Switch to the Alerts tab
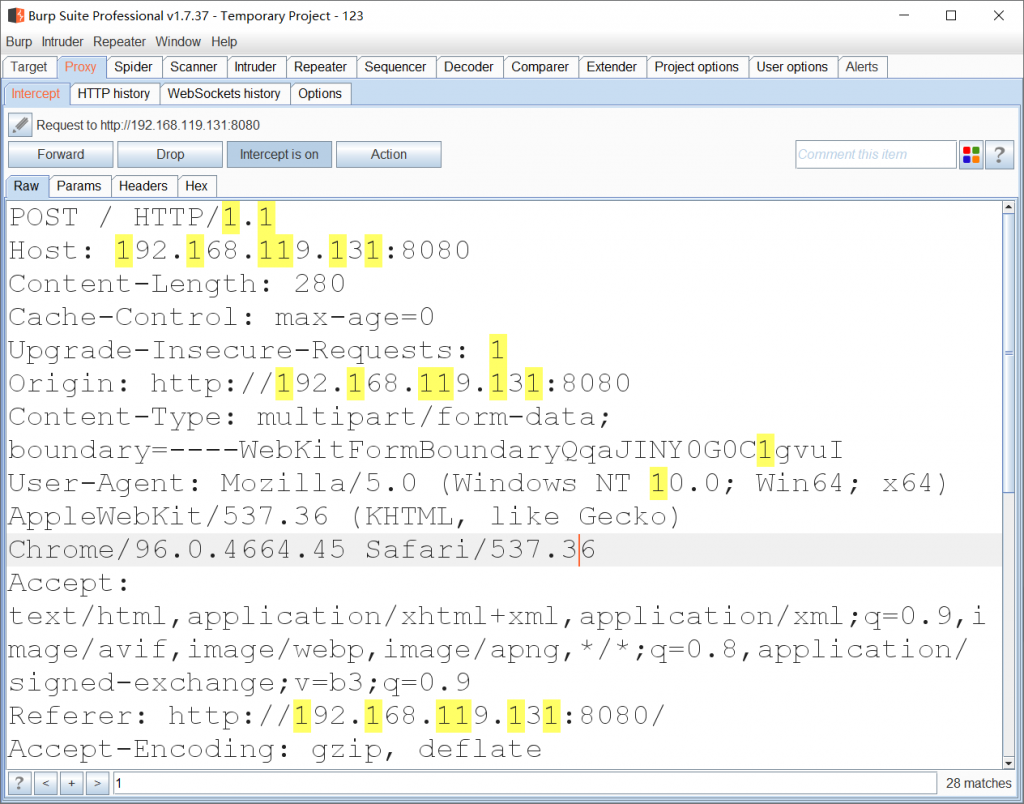The width and height of the screenshot is (1024, 804). coord(861,67)
